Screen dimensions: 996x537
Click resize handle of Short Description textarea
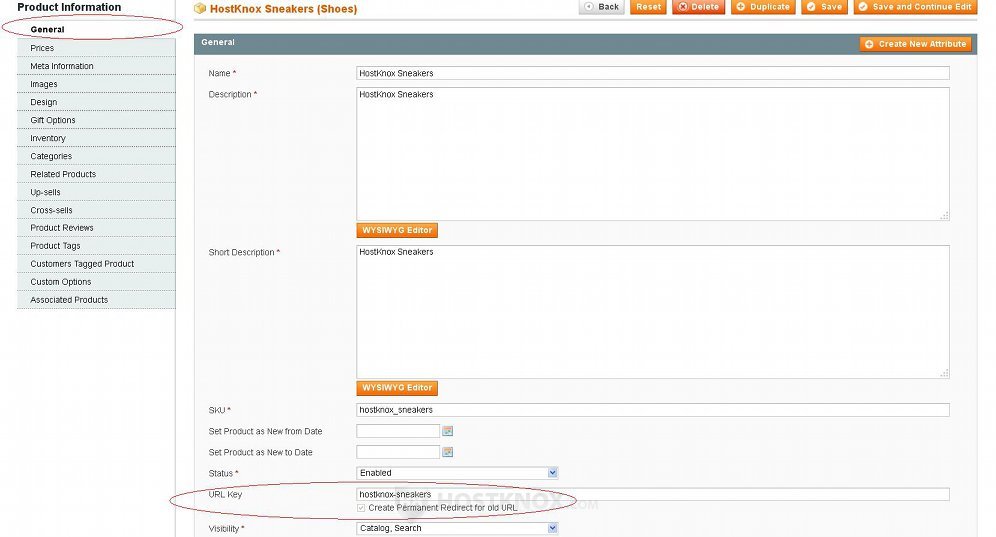[945, 374]
